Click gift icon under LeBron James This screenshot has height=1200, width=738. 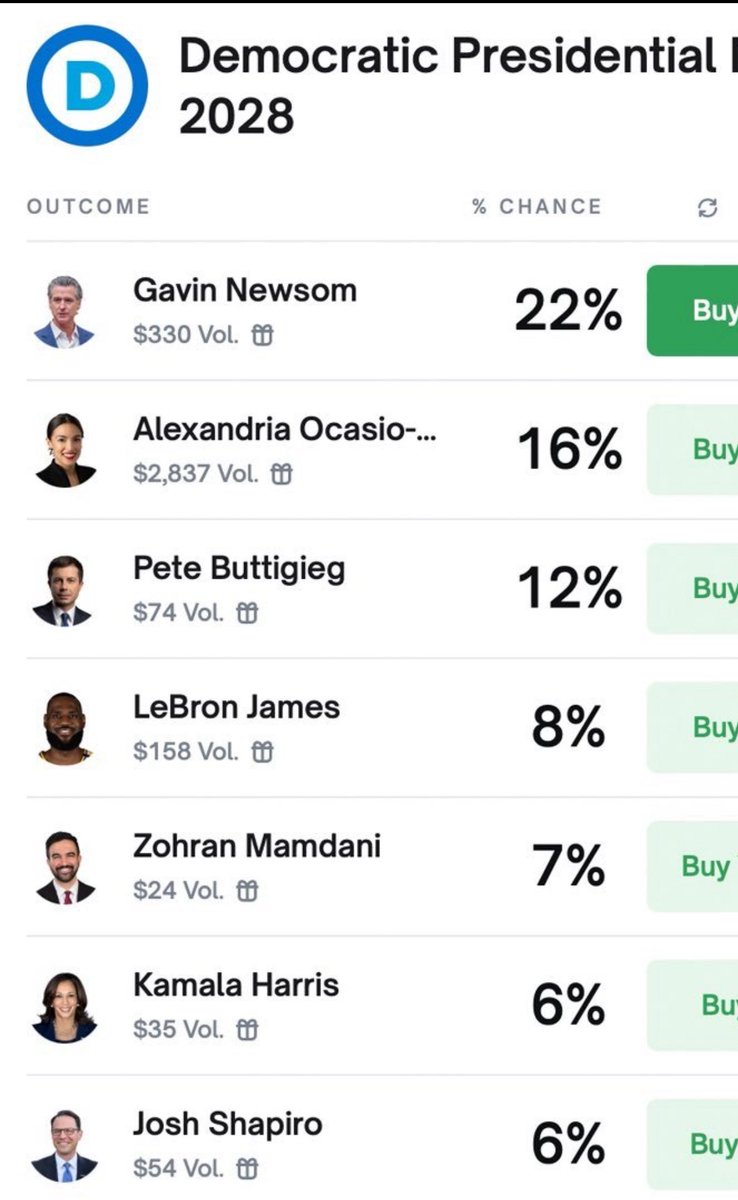[x=262, y=752]
